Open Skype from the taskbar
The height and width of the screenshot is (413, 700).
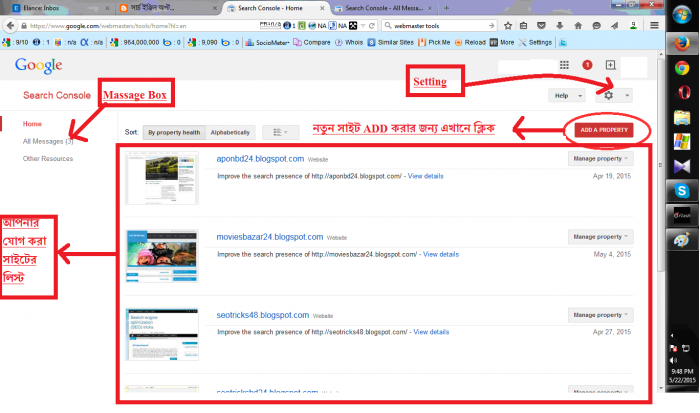coord(682,191)
